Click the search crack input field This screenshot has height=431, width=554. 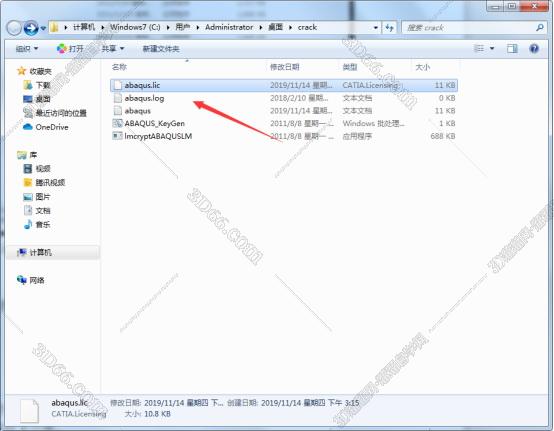point(468,28)
